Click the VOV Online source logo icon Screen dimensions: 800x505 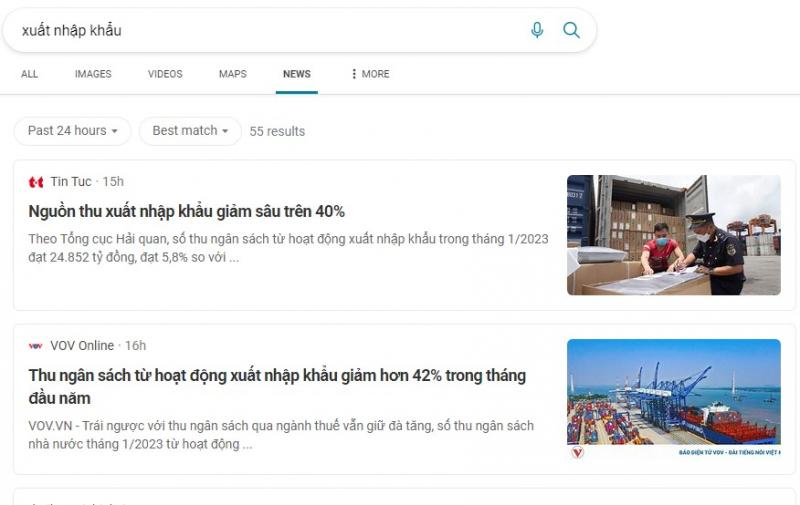tap(36, 346)
